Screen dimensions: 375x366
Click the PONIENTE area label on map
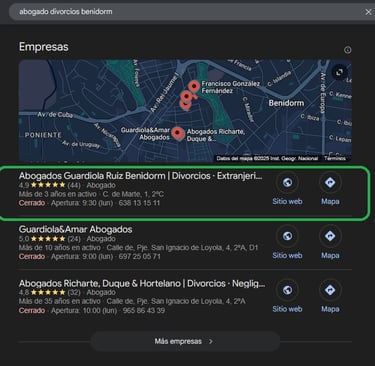coord(43,135)
